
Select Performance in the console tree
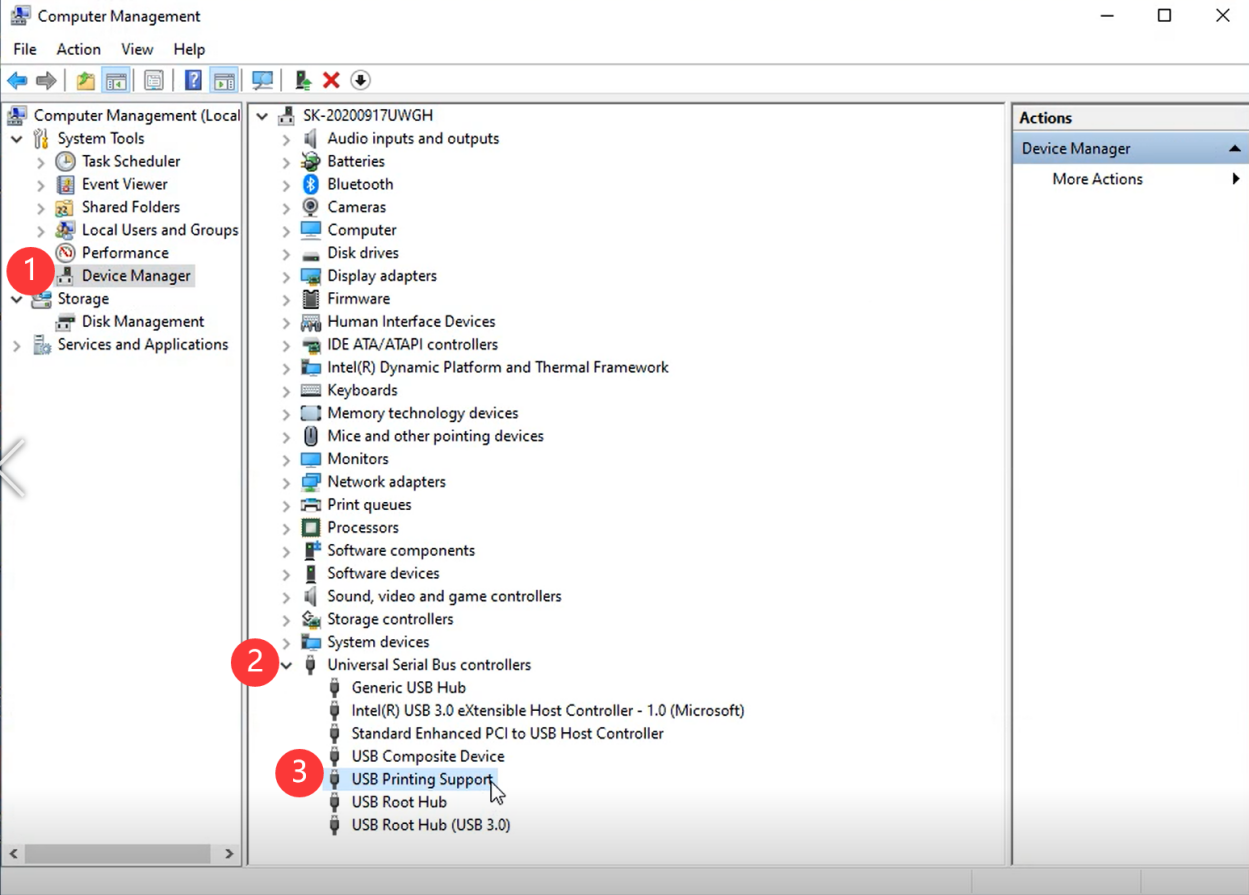[125, 253]
